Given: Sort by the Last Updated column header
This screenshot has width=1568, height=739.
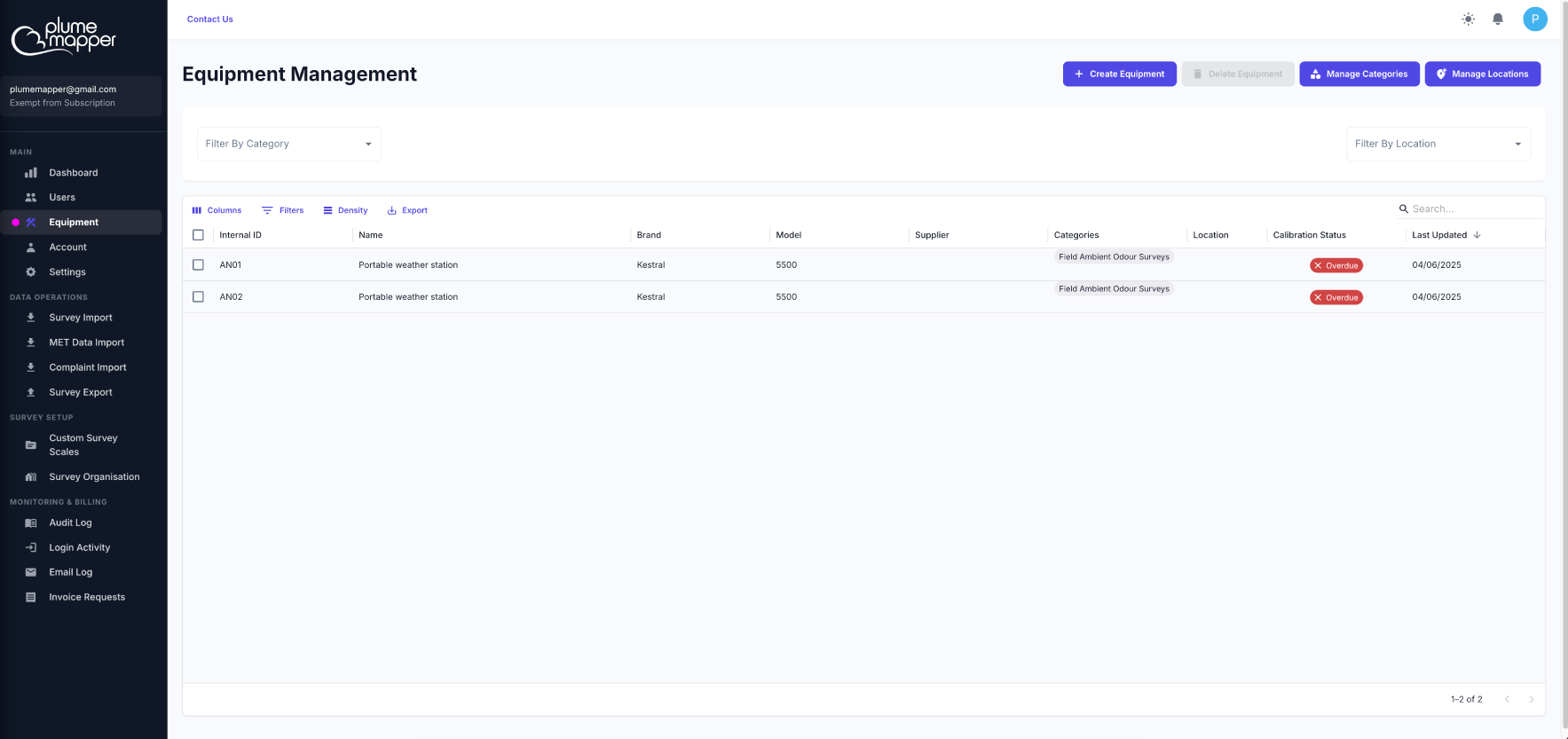Looking at the screenshot, I should point(1439,235).
